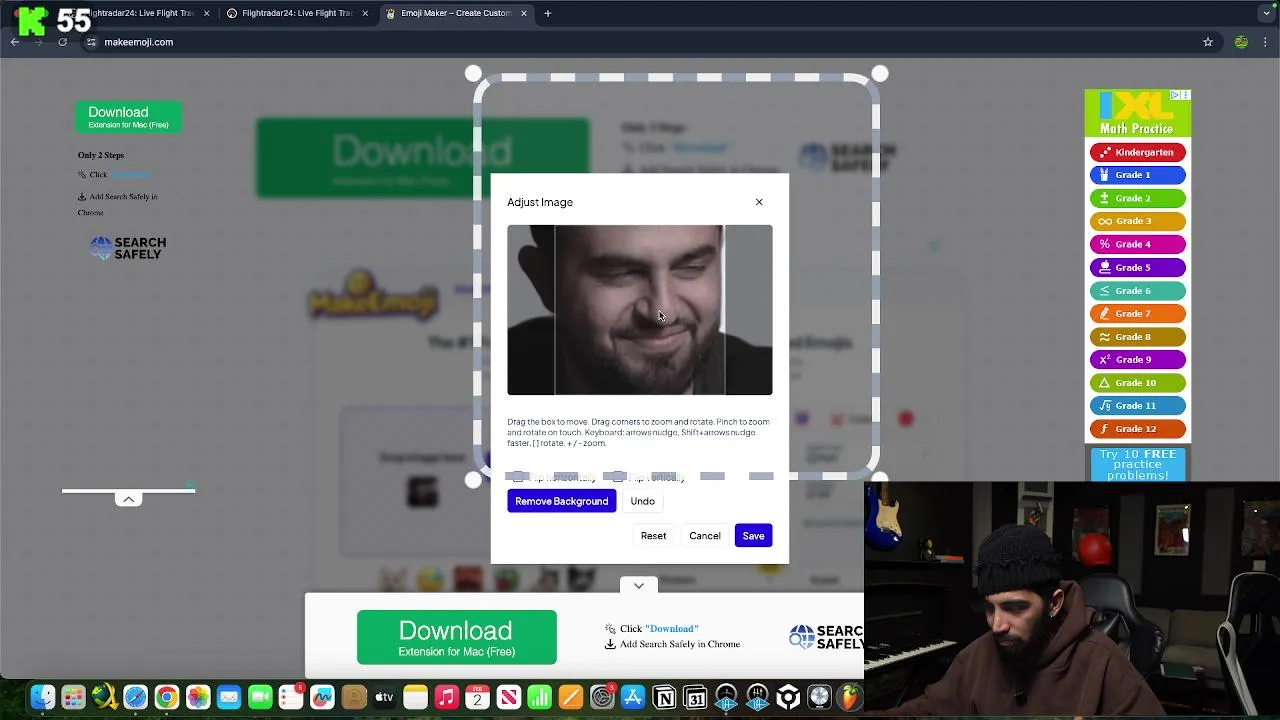Open Mail from the dock
1280x720 pixels.
click(229, 697)
